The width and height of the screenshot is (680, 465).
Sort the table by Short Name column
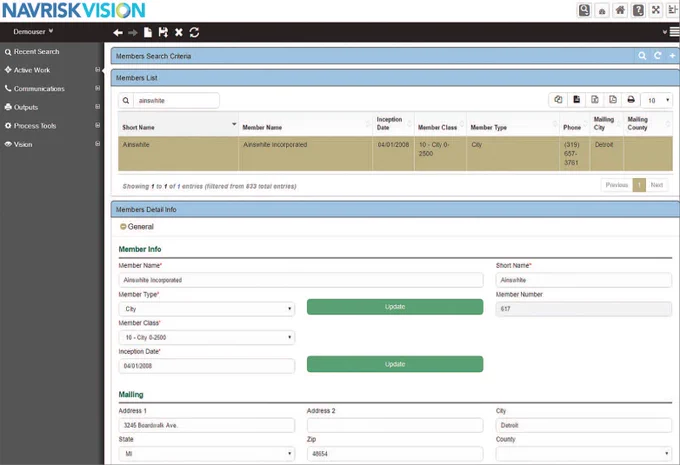[x=178, y=124]
